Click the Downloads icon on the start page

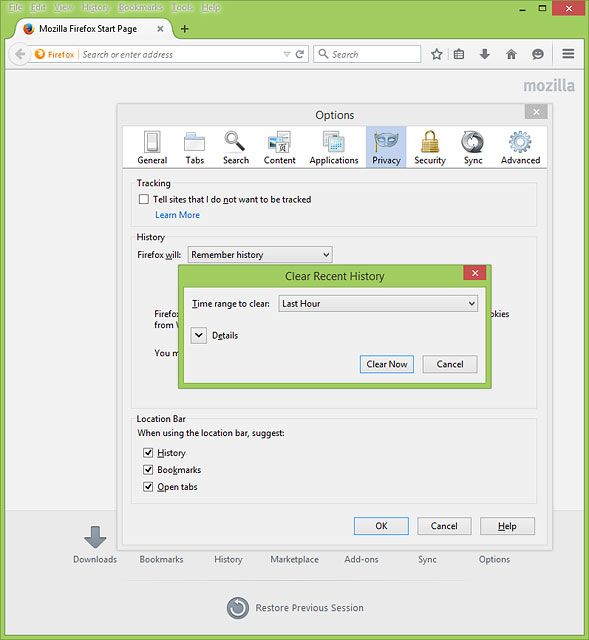tap(95, 537)
